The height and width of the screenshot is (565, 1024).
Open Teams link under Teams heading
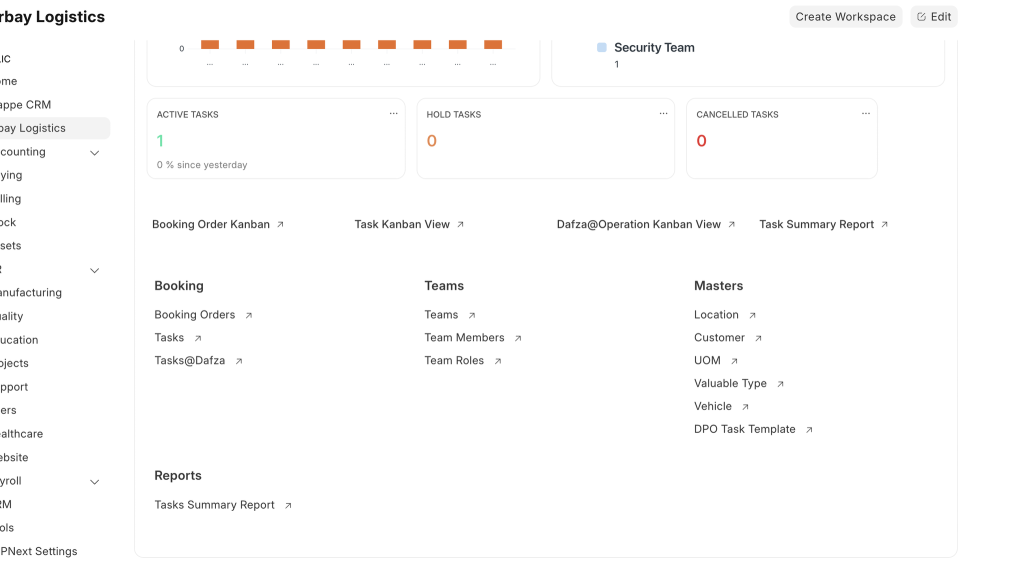pos(441,315)
